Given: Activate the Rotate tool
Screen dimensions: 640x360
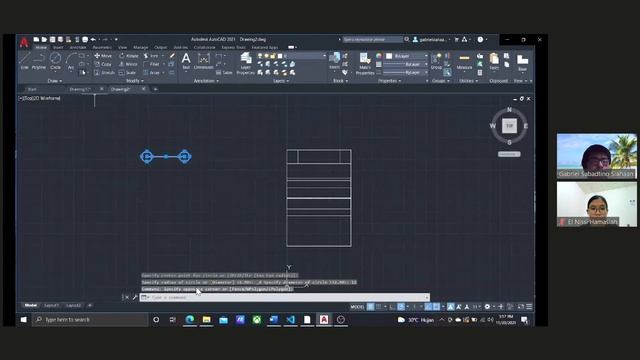Looking at the screenshot, I should (x=129, y=56).
